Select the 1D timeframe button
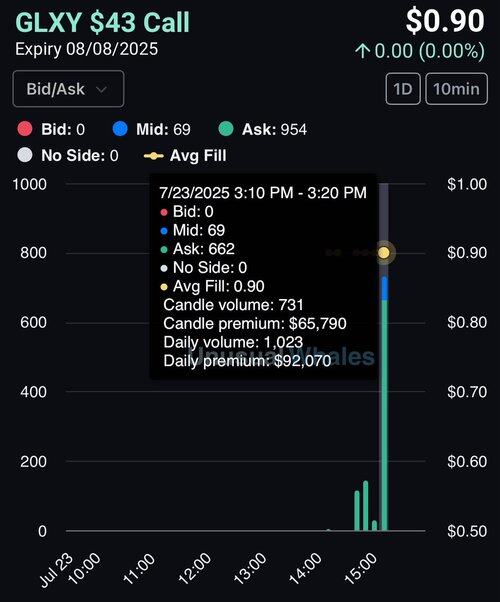The width and height of the screenshot is (500, 602). tap(403, 89)
